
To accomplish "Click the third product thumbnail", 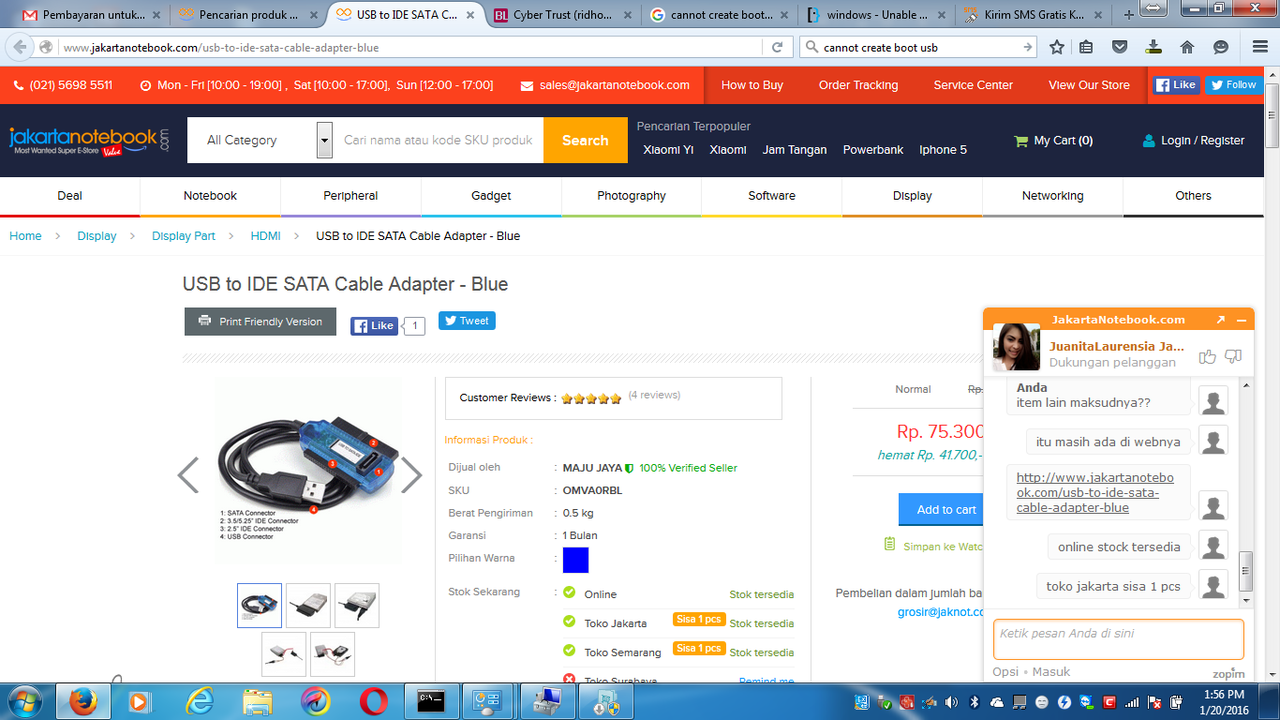I will [x=357, y=605].
